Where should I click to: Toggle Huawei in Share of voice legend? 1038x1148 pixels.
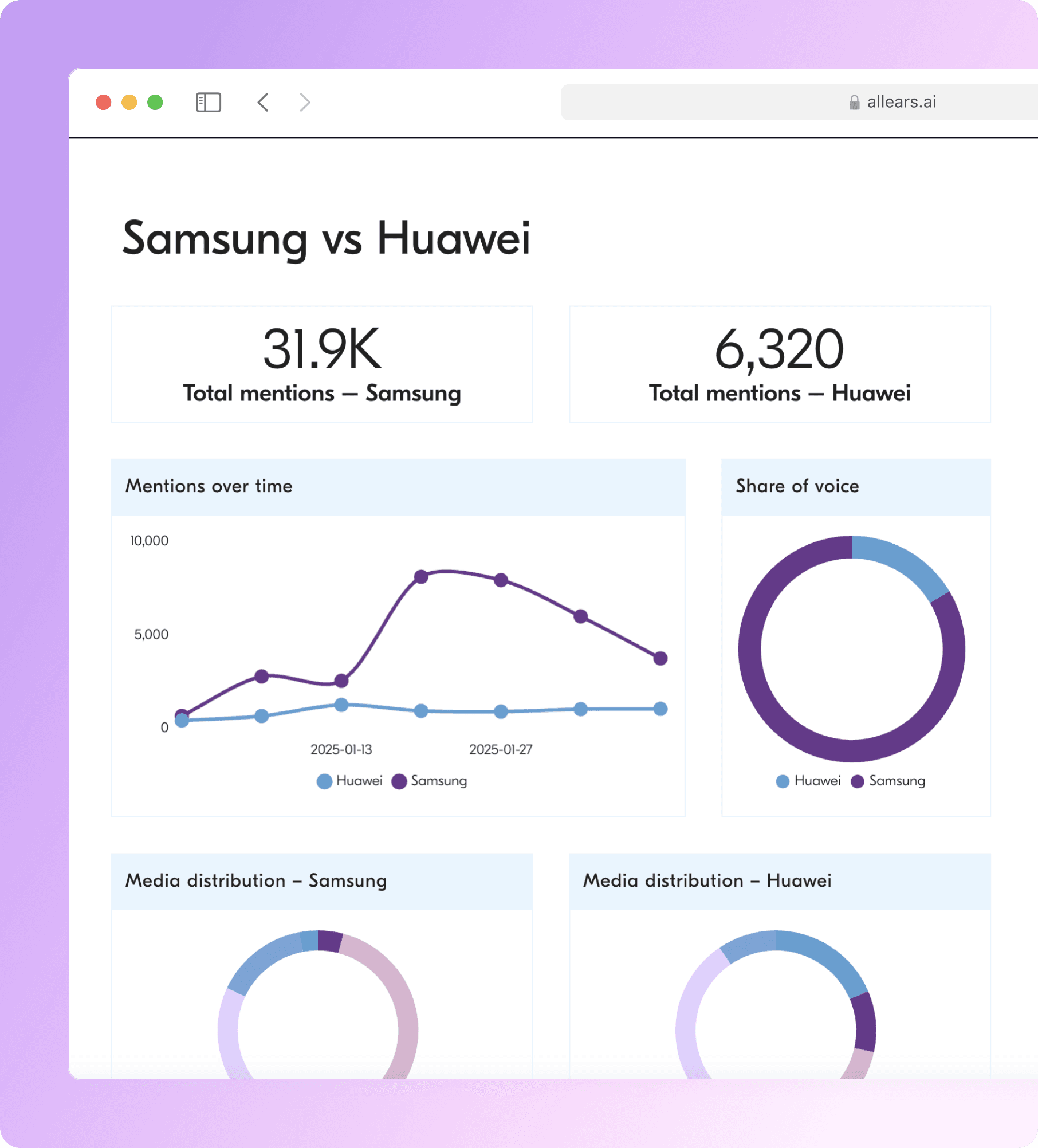[808, 781]
